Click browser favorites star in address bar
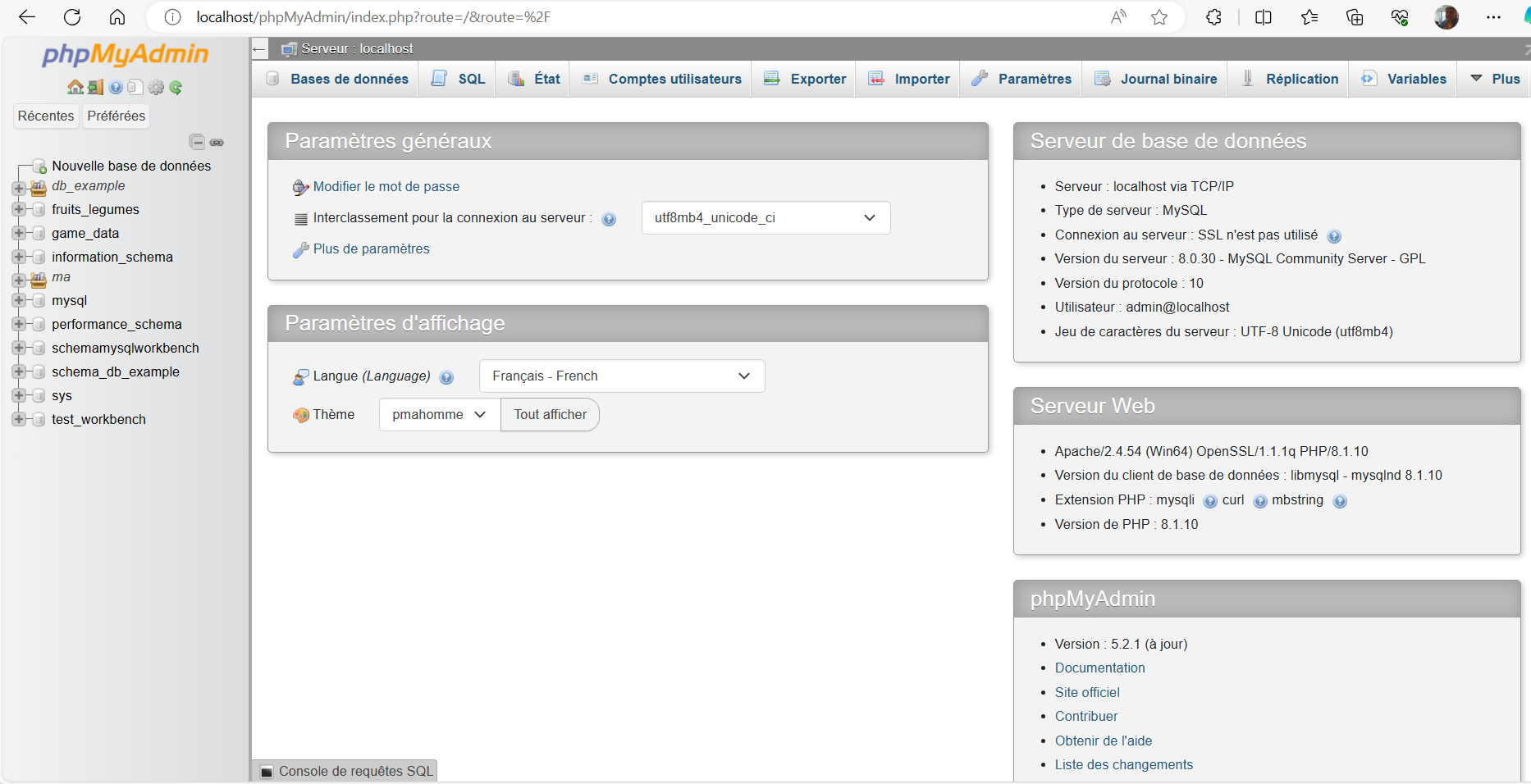This screenshot has width=1531, height=784. click(1159, 17)
